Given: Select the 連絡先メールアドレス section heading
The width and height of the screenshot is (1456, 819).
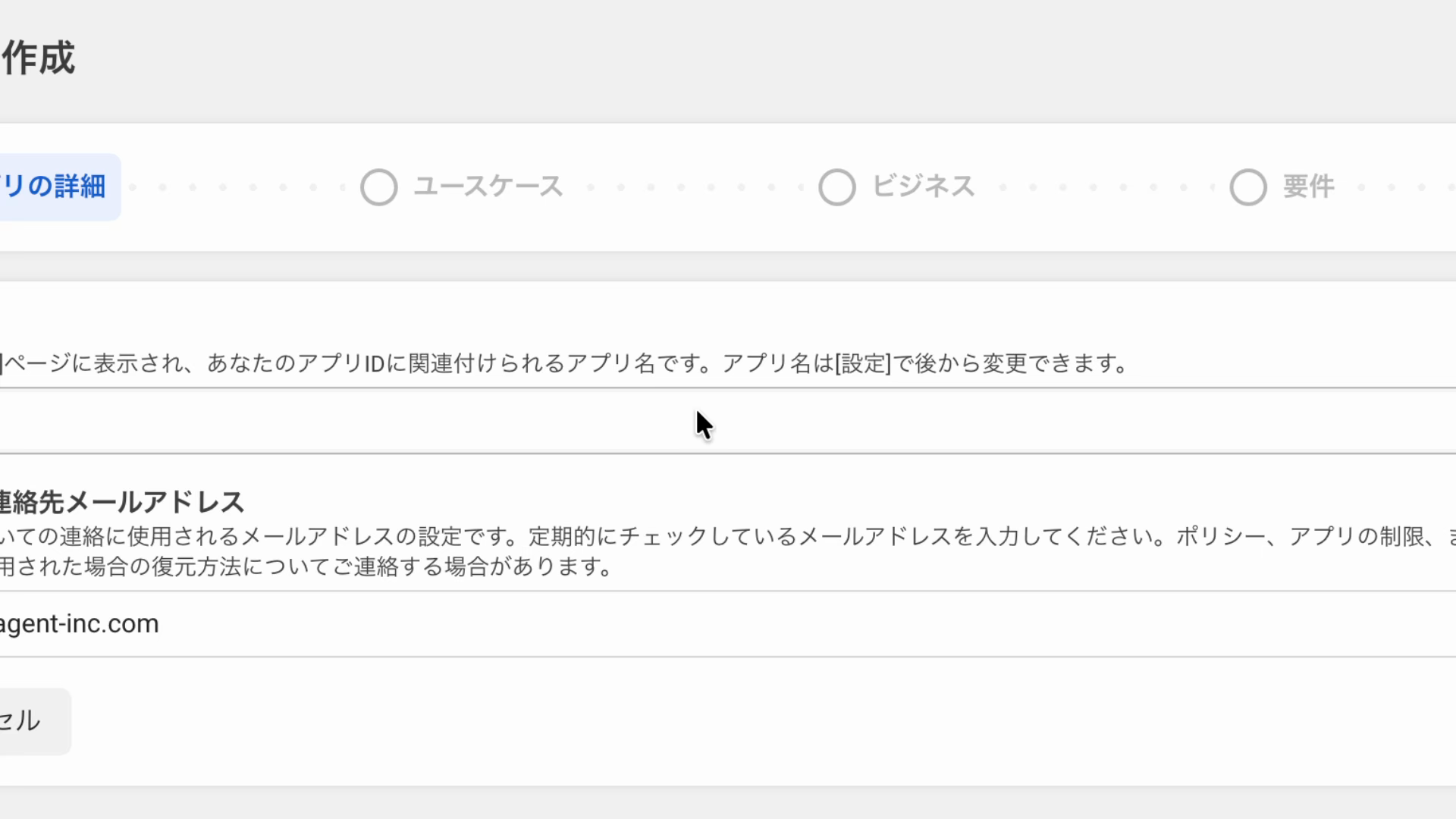Looking at the screenshot, I should (122, 502).
